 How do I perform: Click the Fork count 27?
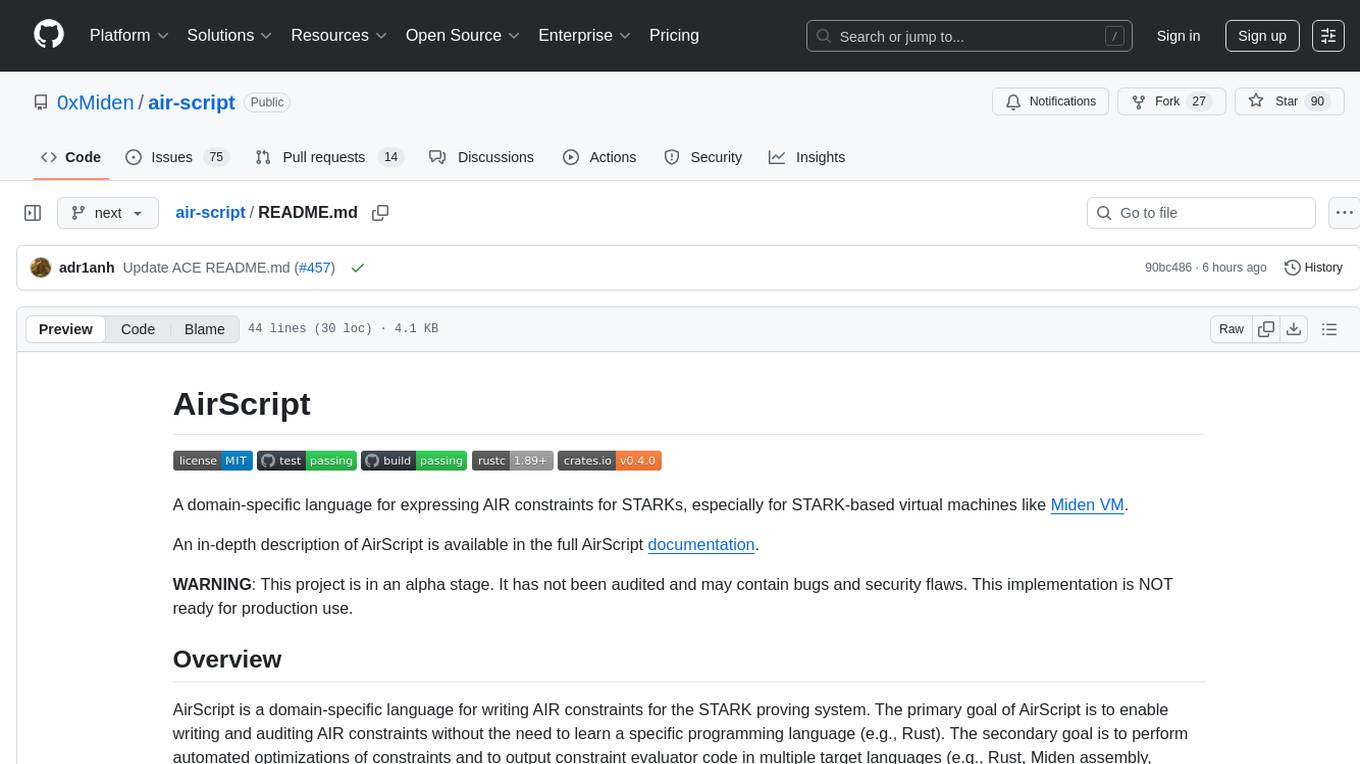point(1200,101)
